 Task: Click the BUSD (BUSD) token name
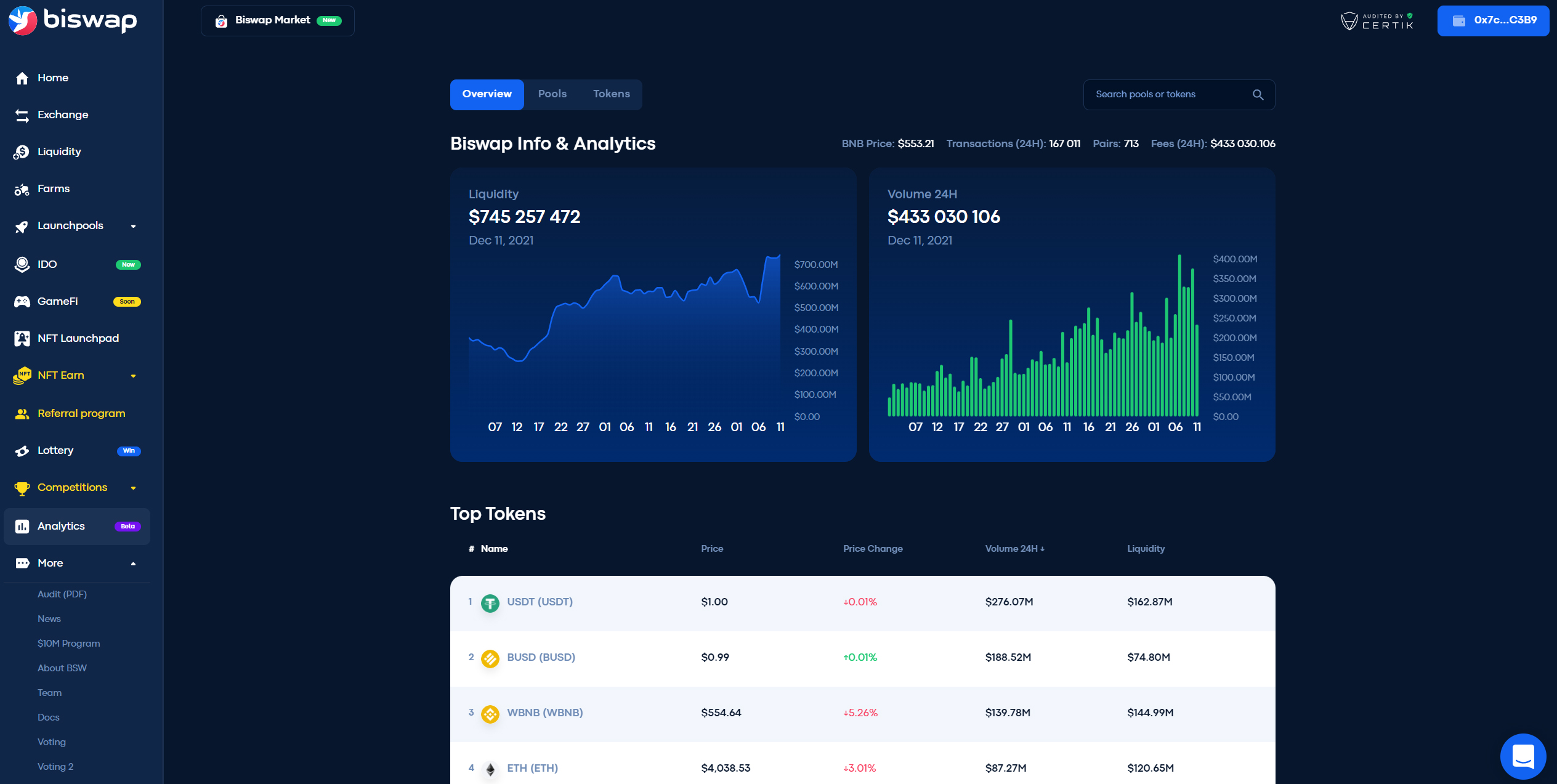coord(541,657)
